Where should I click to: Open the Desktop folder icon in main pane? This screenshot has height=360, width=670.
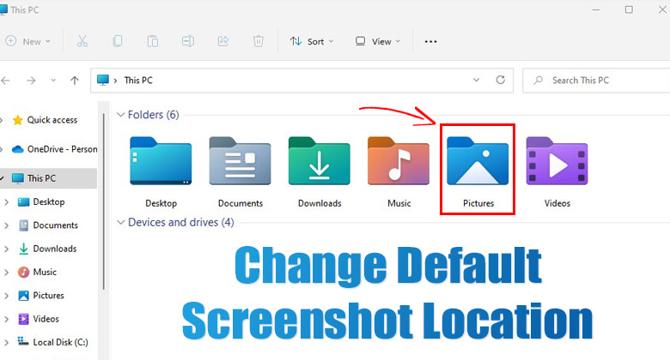tap(161, 161)
